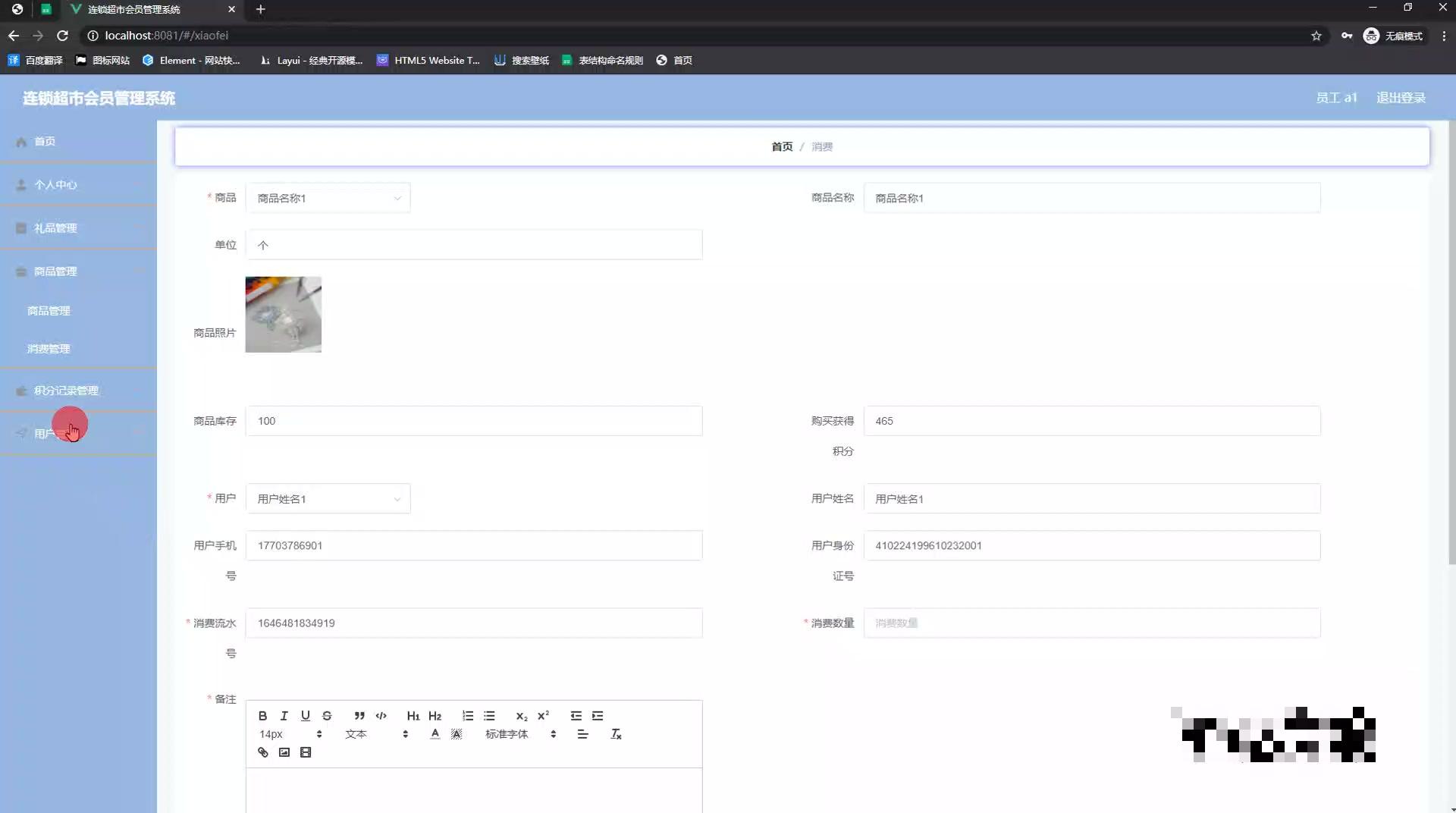This screenshot has width=1456, height=813.
Task: Apply strikethrough in the editor toolbar
Action: click(x=327, y=716)
